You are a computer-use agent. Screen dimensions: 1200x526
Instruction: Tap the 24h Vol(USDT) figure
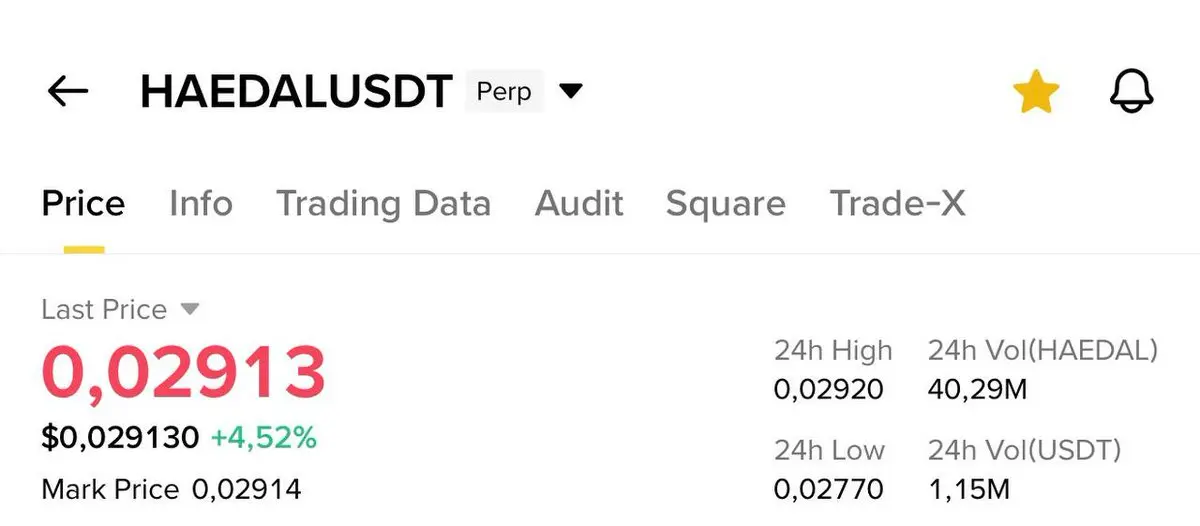click(969, 489)
